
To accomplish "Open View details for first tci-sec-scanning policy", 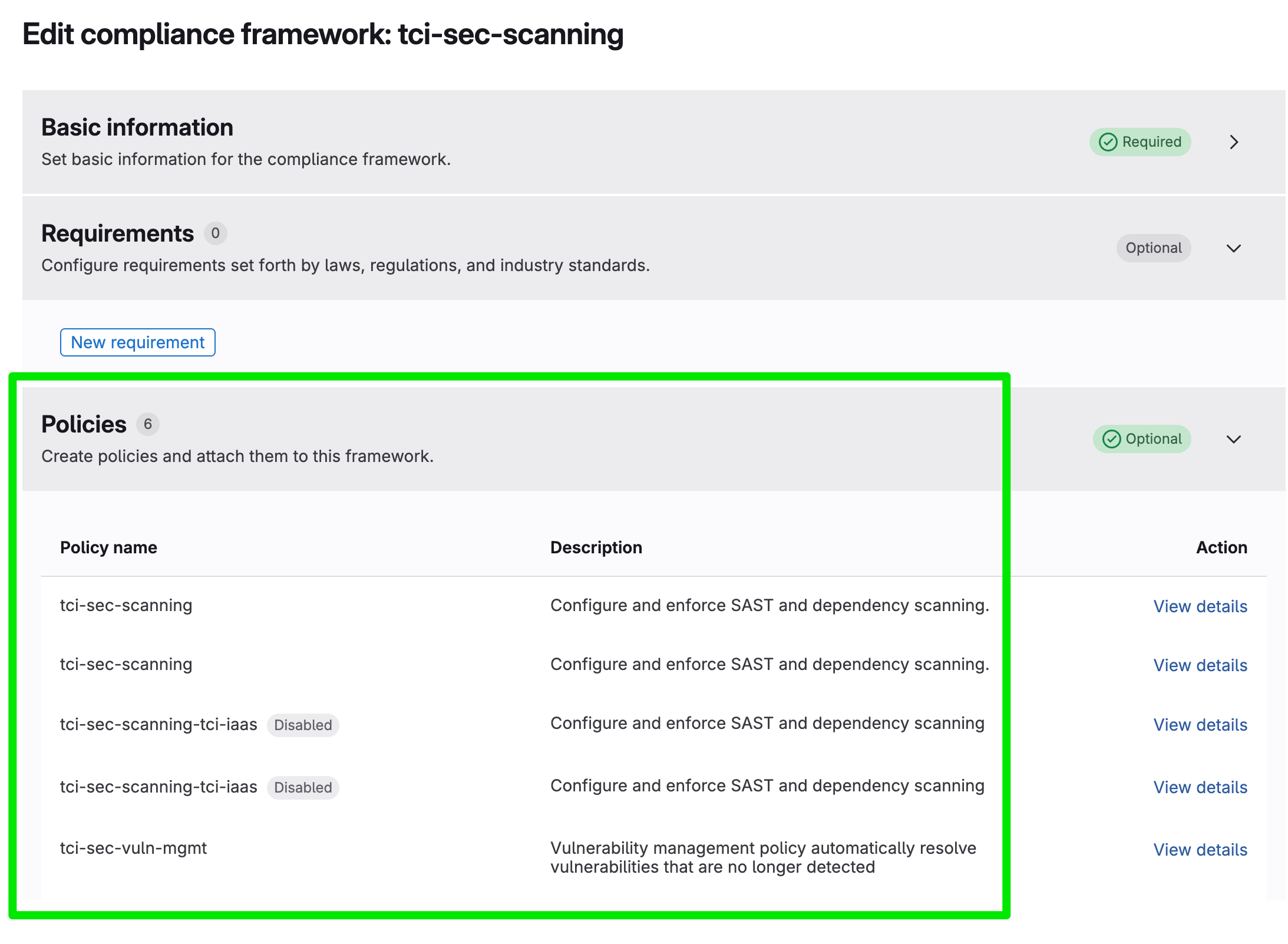I will click(1200, 606).
